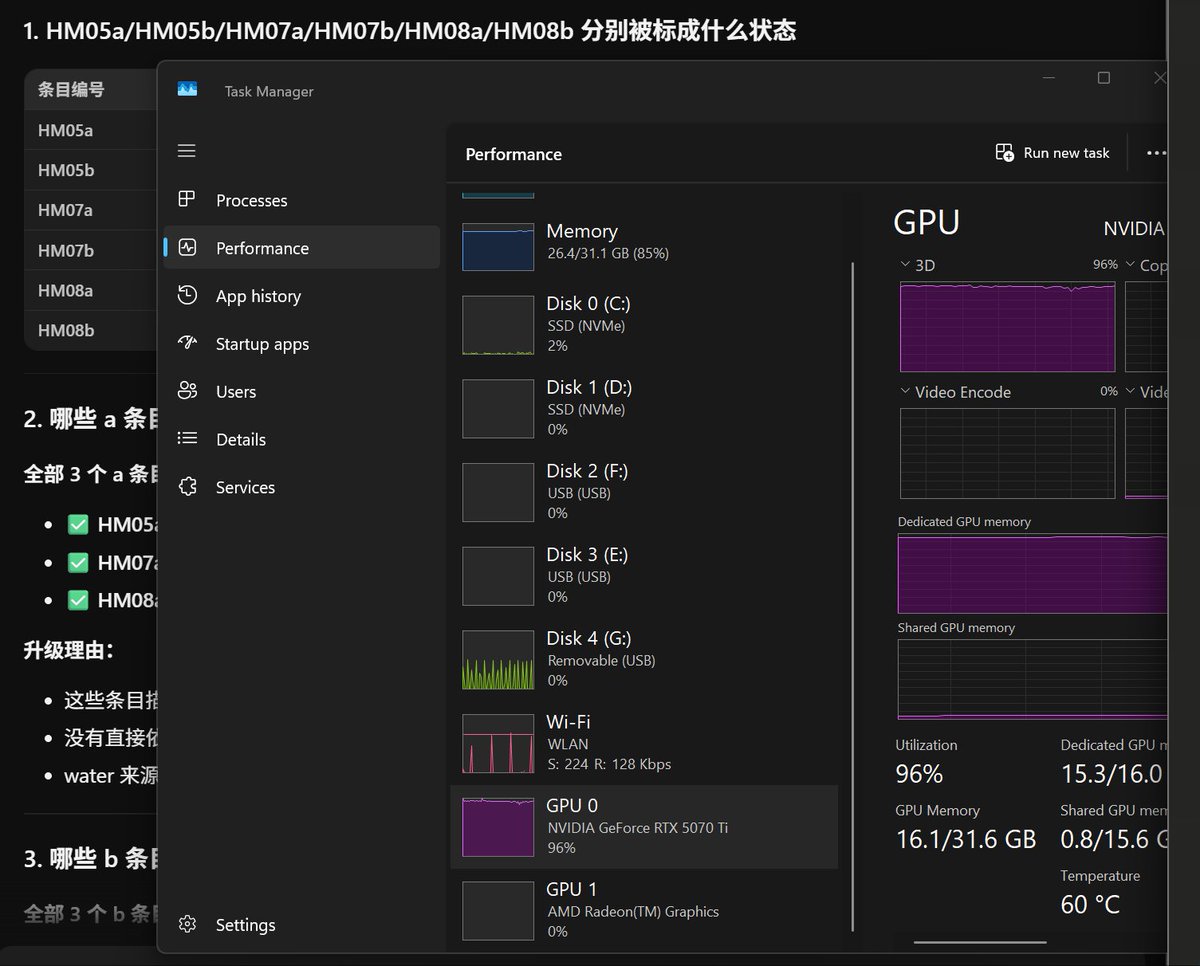Screen dimensions: 1200x966
Task: Open the Users page
Action: [301, 392]
